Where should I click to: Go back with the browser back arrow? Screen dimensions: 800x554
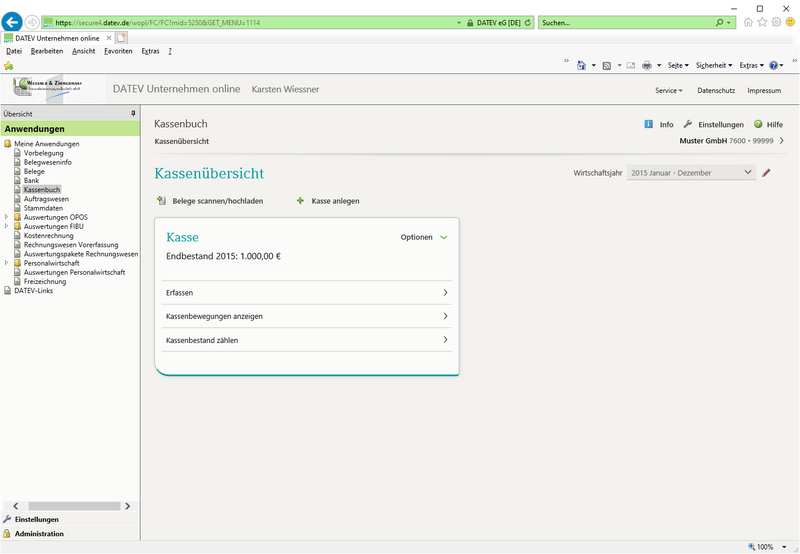(x=12, y=22)
